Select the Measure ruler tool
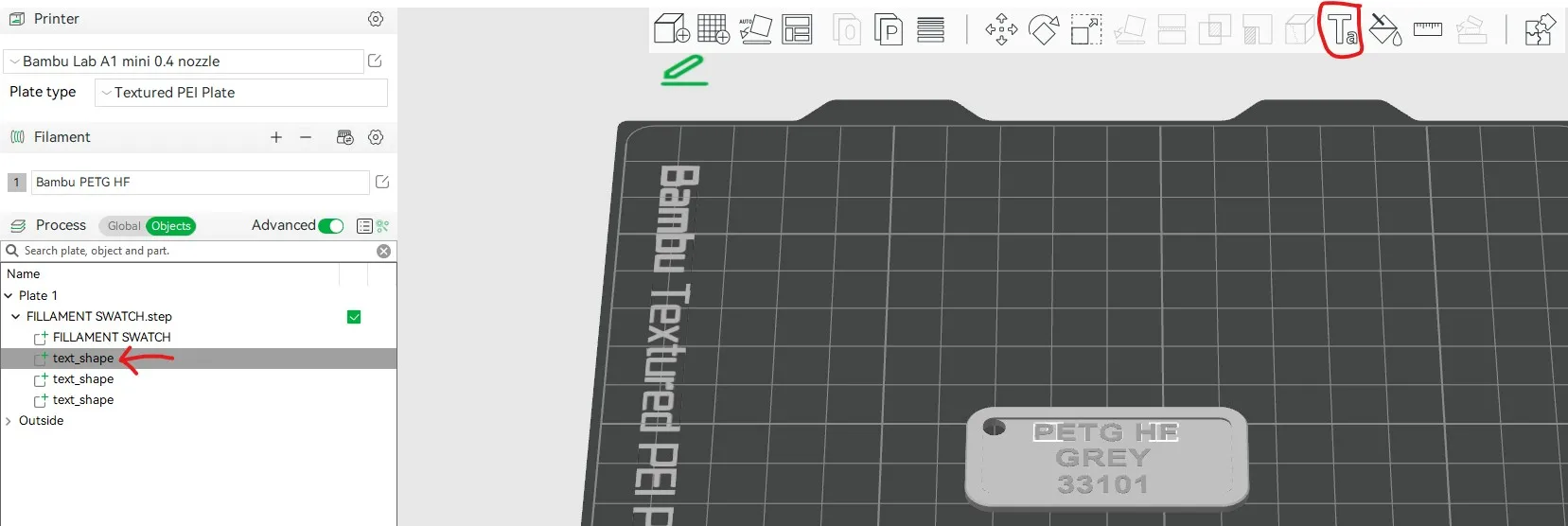 click(x=1427, y=29)
